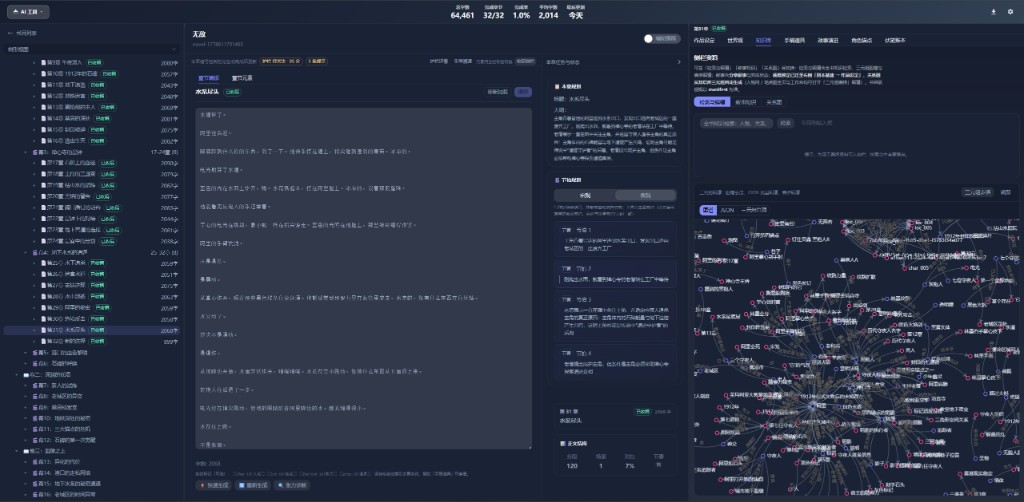Expand the 卷5 volume node
Screen dimensions: 1024x502
click(x=25, y=352)
